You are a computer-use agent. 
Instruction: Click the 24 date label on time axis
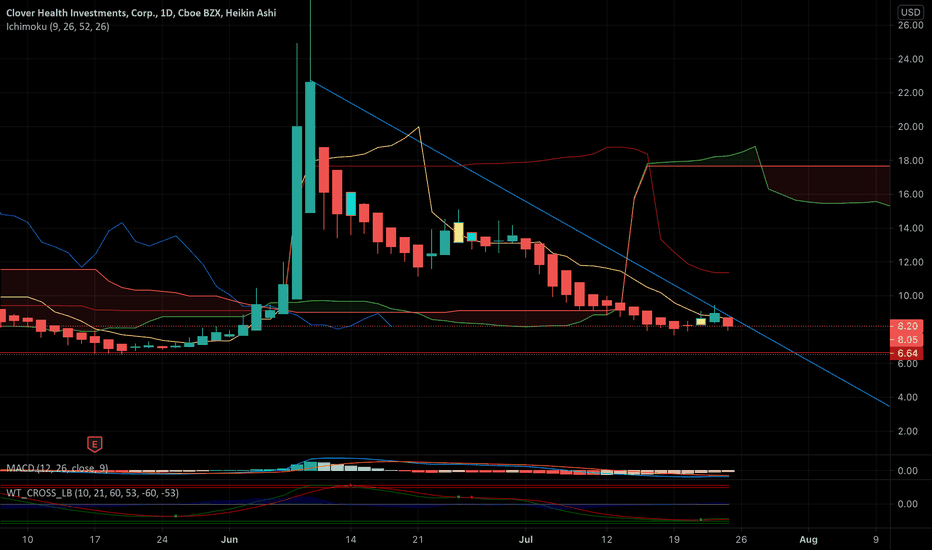162,540
